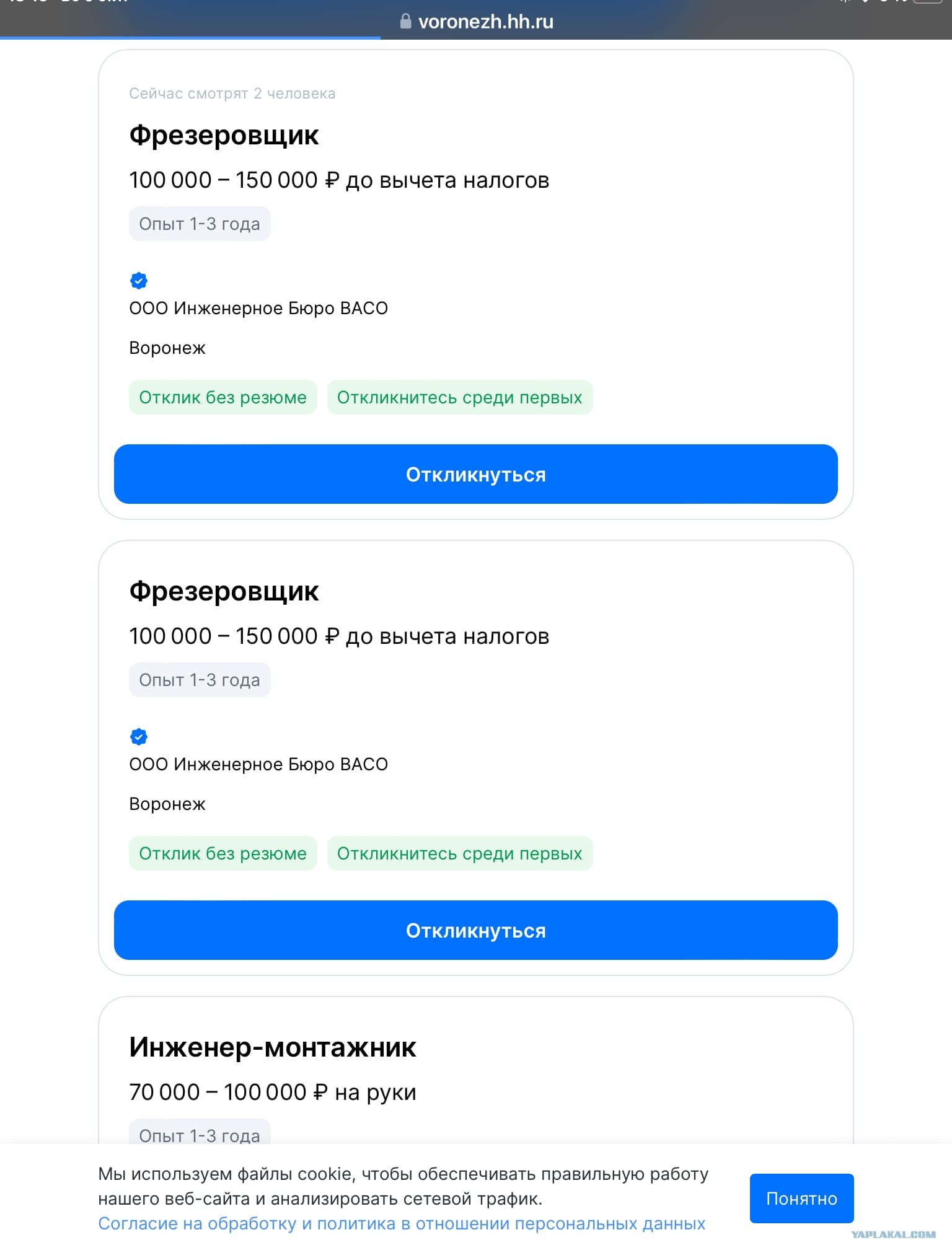Select first 'Отклик без резюме' tag
The width and height of the screenshot is (952, 1253).
pyautogui.click(x=223, y=397)
